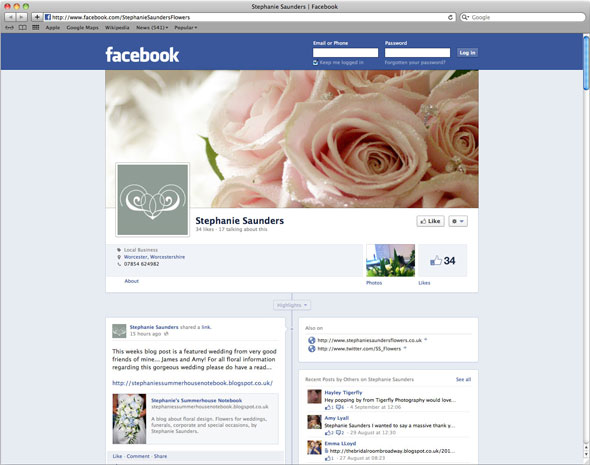Click the browser URL address field
Image resolution: width=590 pixels, height=465 pixels.
[249, 17]
